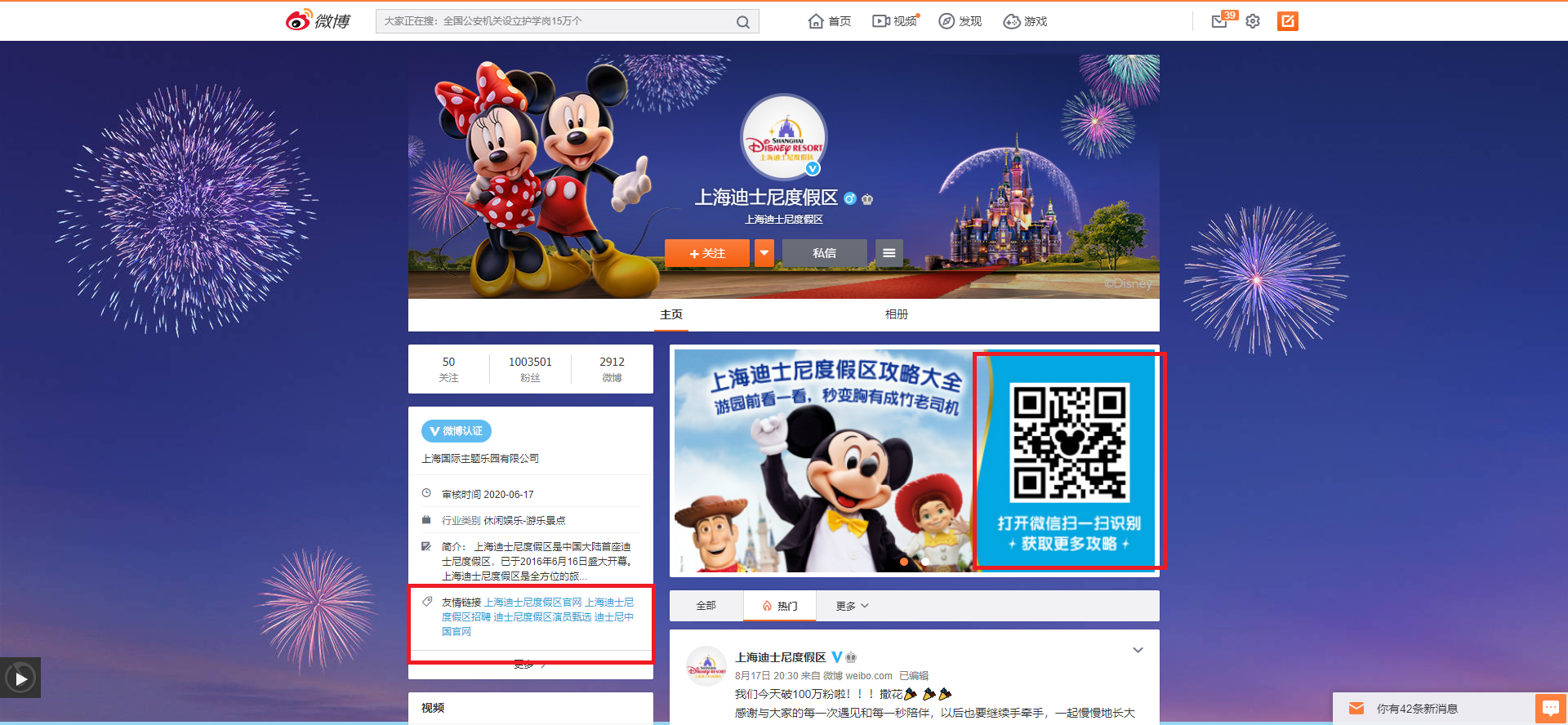Open the 2912 微博 posts count
Viewport: 1568px width, 725px height.
point(612,369)
